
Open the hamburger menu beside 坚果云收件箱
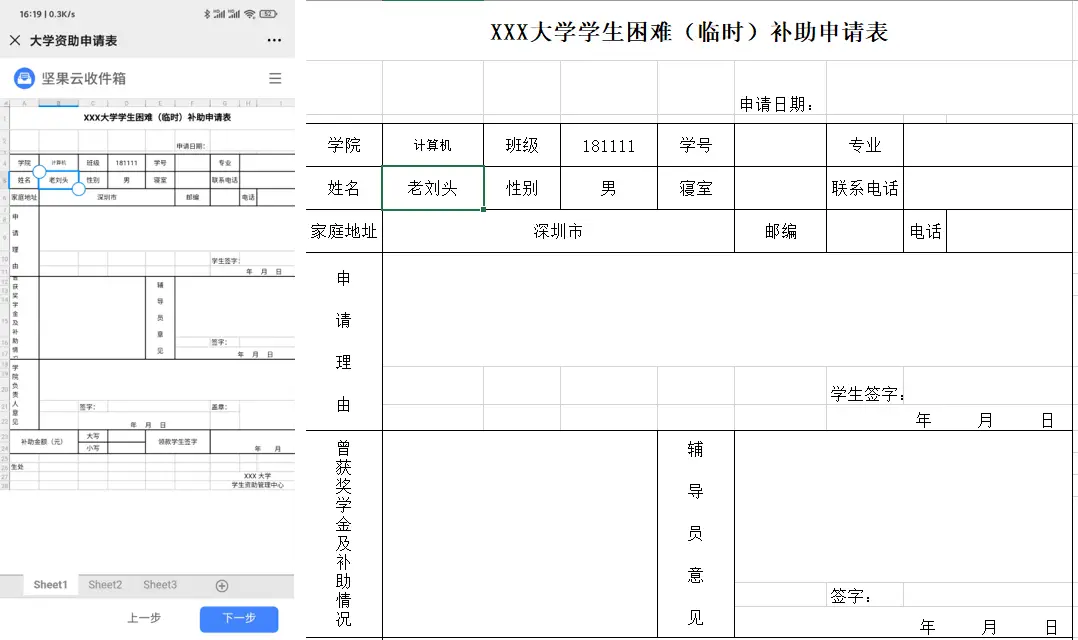click(x=275, y=78)
